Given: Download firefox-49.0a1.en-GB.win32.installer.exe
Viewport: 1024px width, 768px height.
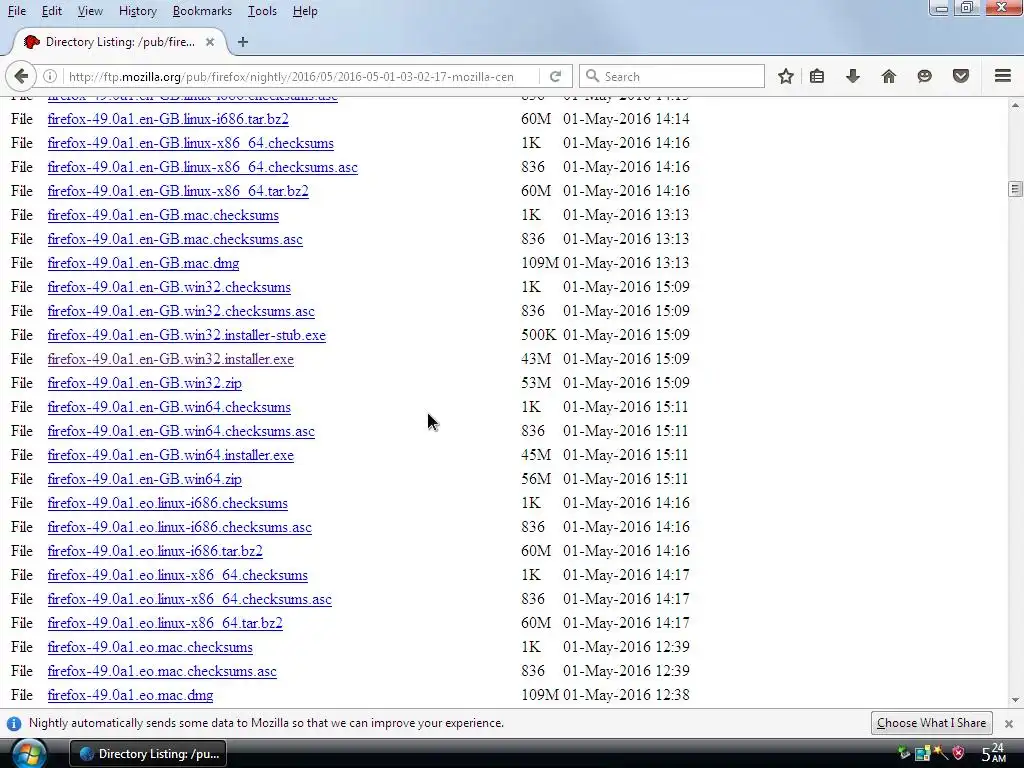Looking at the screenshot, I should coord(170,359).
